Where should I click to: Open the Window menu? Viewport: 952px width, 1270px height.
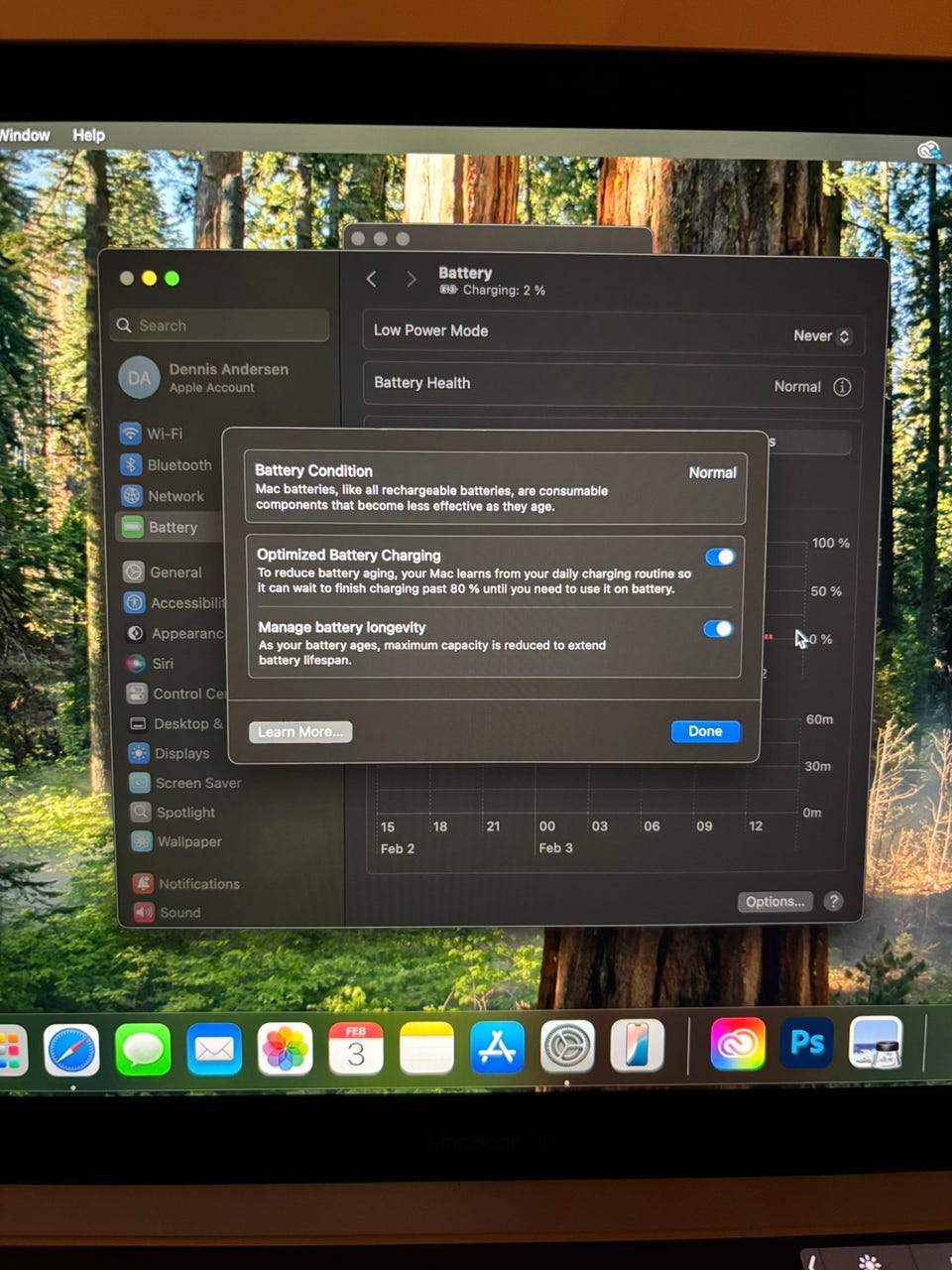point(25,135)
